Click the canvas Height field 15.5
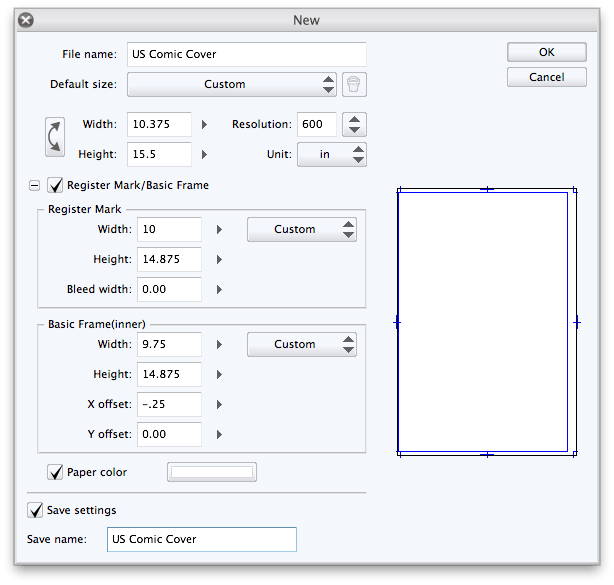This screenshot has width=614, height=585. coord(159,154)
